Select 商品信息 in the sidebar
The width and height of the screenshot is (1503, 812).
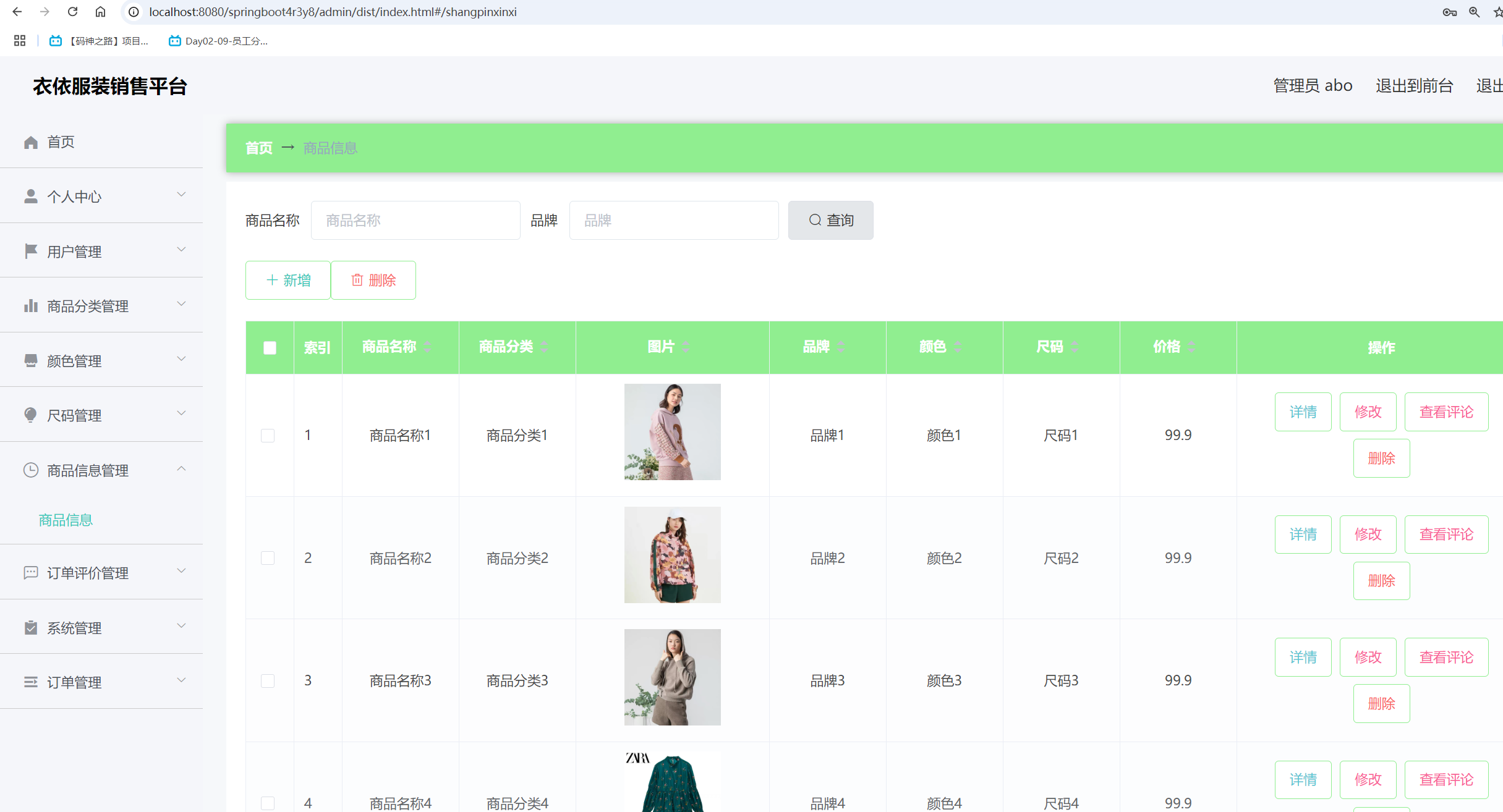coord(65,520)
